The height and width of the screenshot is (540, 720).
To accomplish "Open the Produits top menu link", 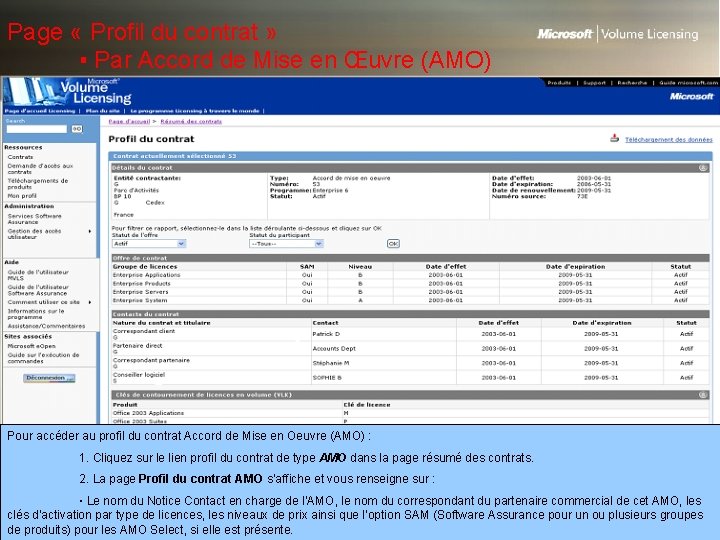I will (x=559, y=83).
